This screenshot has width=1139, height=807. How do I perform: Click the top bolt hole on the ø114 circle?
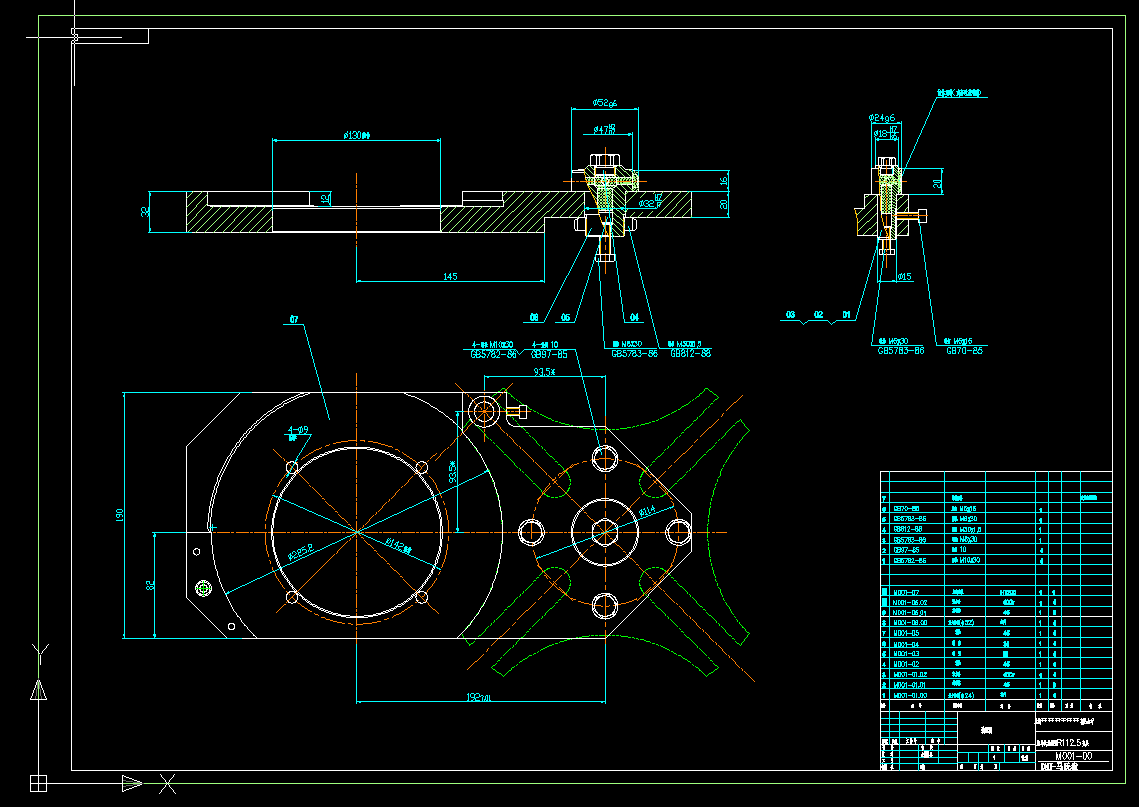pyautogui.click(x=604, y=458)
